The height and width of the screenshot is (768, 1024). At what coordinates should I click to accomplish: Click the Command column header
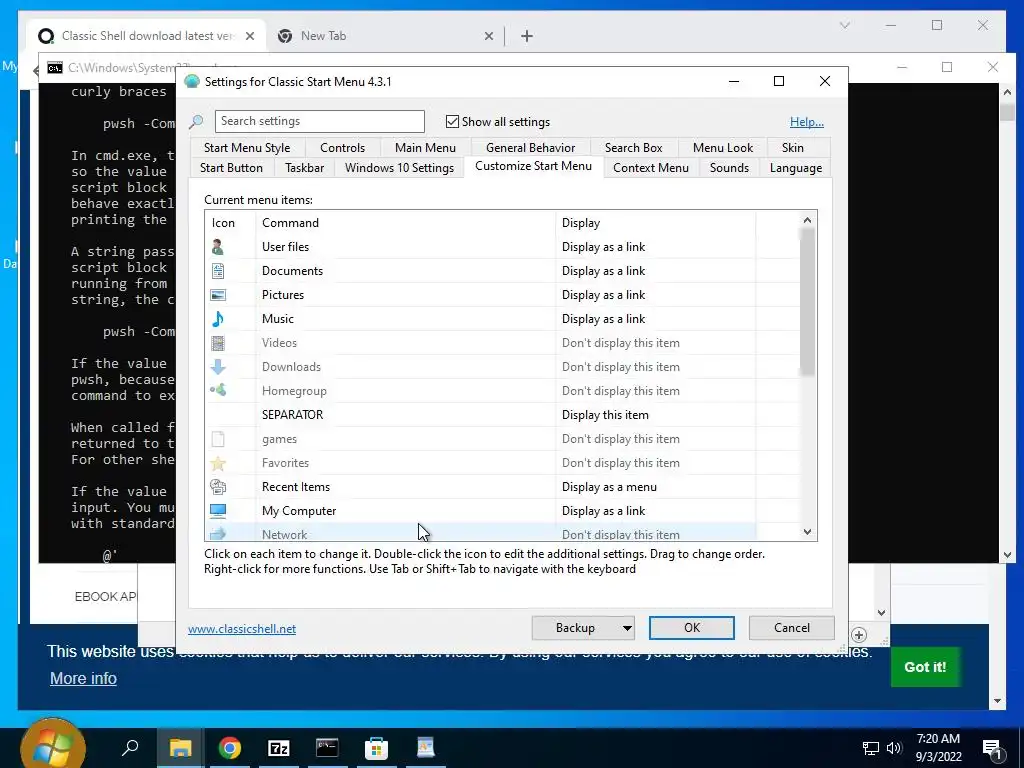(x=405, y=223)
